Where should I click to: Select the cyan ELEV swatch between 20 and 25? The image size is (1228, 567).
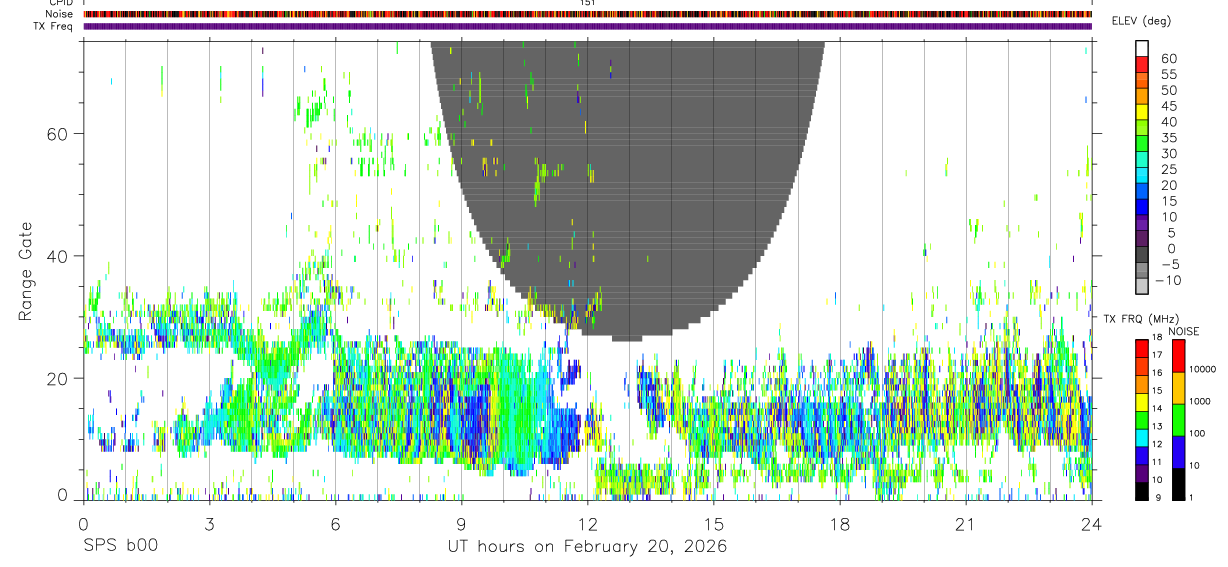click(1142, 177)
